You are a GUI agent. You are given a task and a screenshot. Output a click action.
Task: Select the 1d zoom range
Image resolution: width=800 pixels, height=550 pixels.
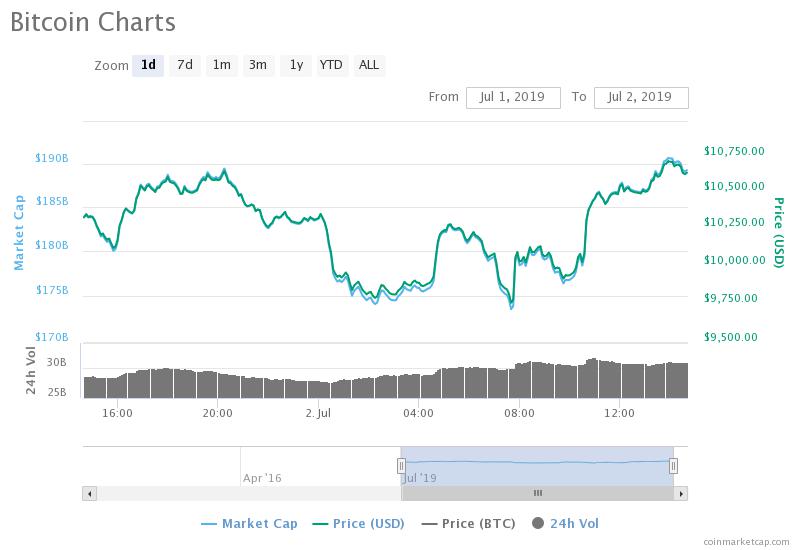point(148,65)
